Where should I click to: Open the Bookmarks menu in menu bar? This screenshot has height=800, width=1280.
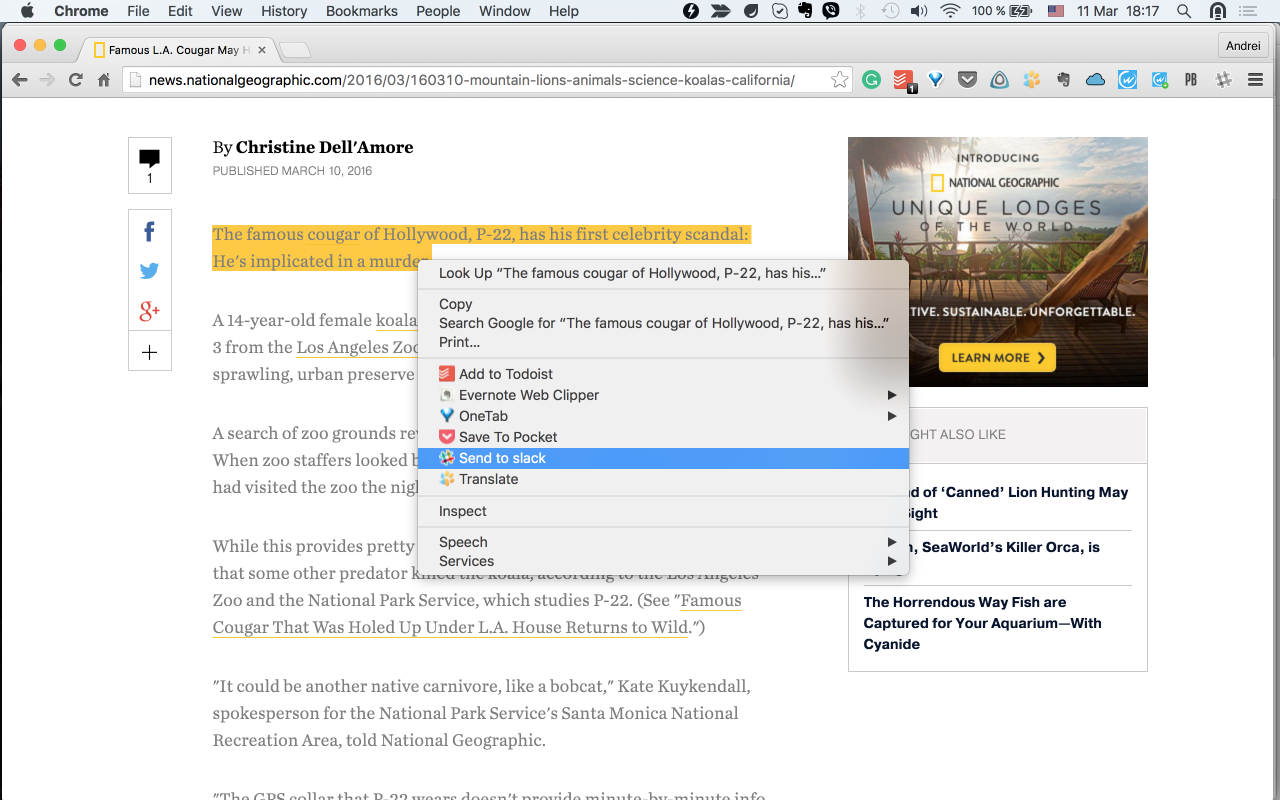point(361,11)
